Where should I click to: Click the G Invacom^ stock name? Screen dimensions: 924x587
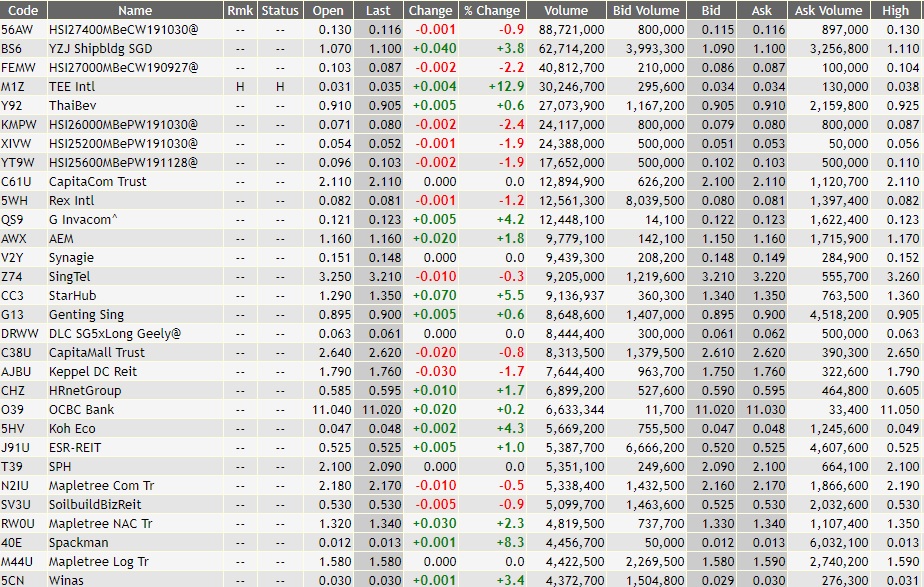[x=83, y=219]
